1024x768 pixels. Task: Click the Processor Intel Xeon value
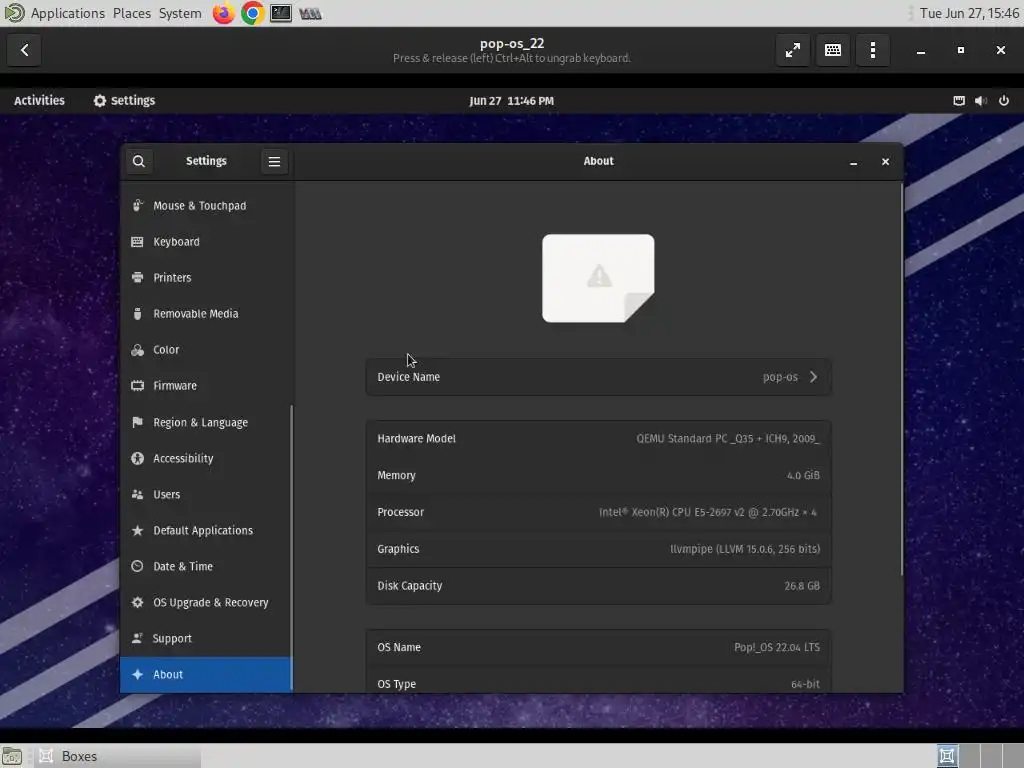coord(708,512)
